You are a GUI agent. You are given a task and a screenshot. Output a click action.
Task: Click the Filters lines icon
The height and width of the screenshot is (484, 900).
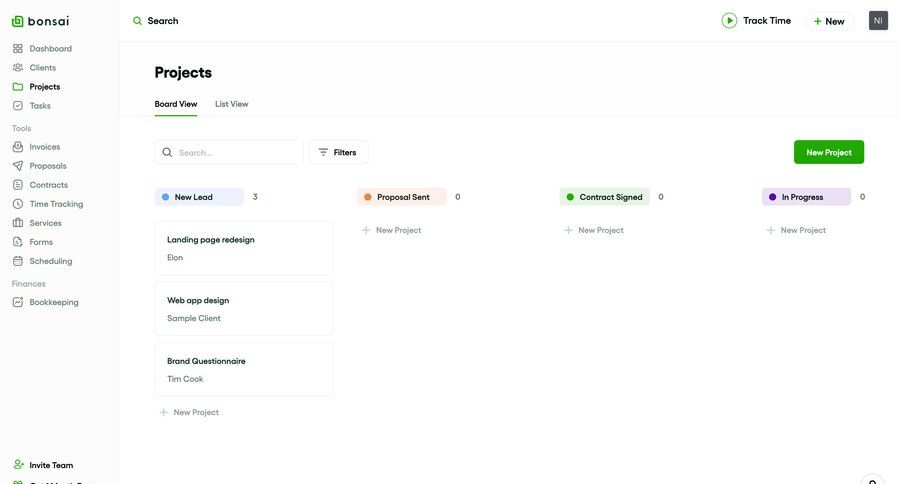coord(323,152)
